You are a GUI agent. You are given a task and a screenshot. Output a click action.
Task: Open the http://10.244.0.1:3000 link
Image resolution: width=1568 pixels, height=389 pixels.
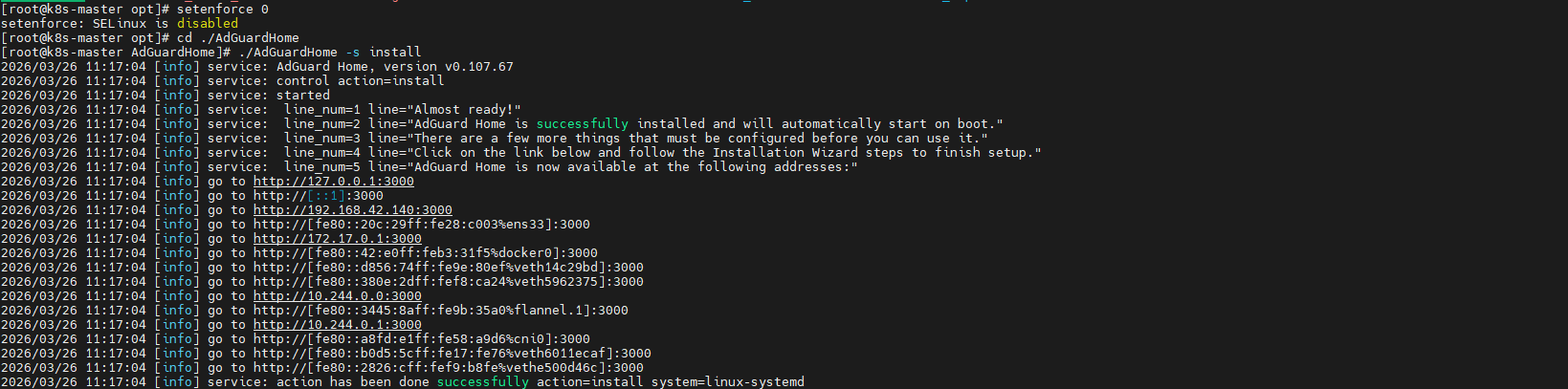coord(337,325)
